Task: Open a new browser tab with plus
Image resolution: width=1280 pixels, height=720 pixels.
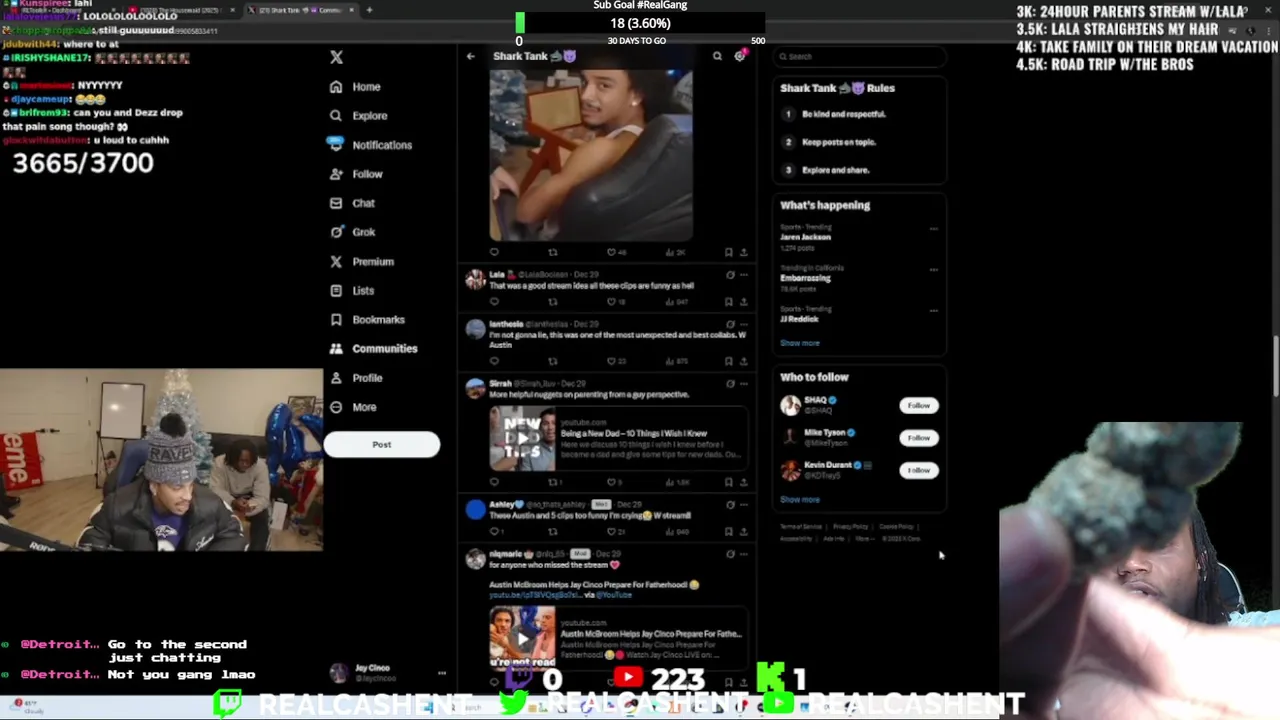Action: coord(369,10)
